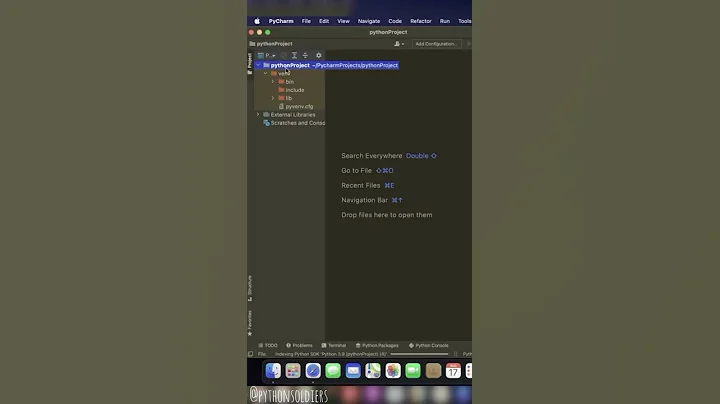Image resolution: width=720 pixels, height=404 pixels.
Task: Select the bin folder
Action: coord(286,82)
